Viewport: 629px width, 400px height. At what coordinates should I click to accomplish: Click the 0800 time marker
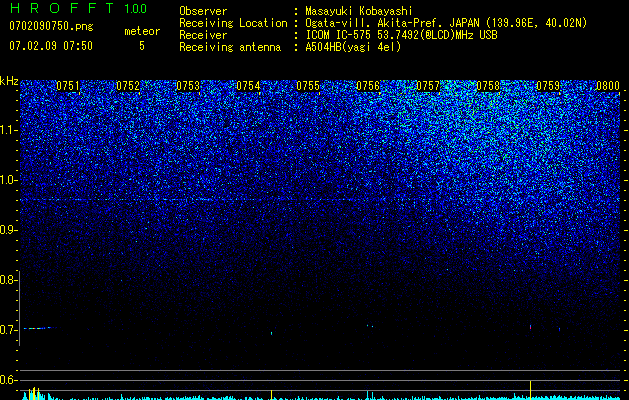click(x=608, y=85)
